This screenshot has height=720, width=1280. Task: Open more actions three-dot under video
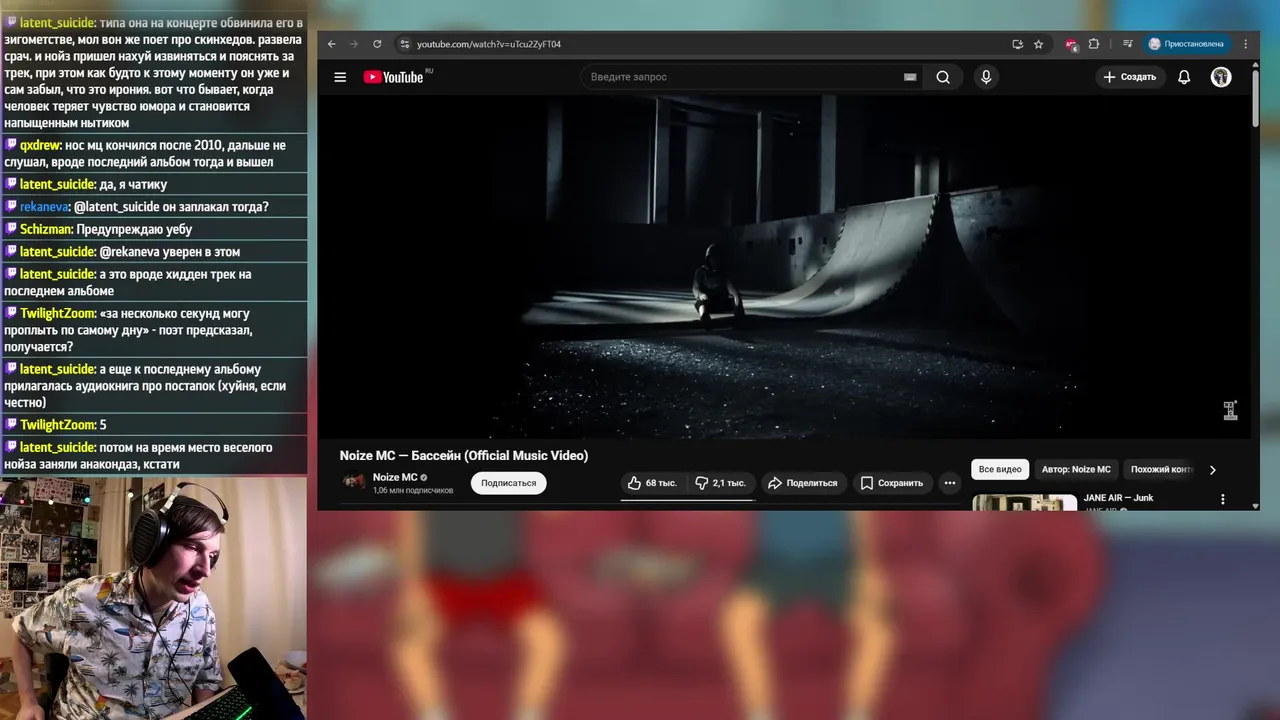coord(950,483)
